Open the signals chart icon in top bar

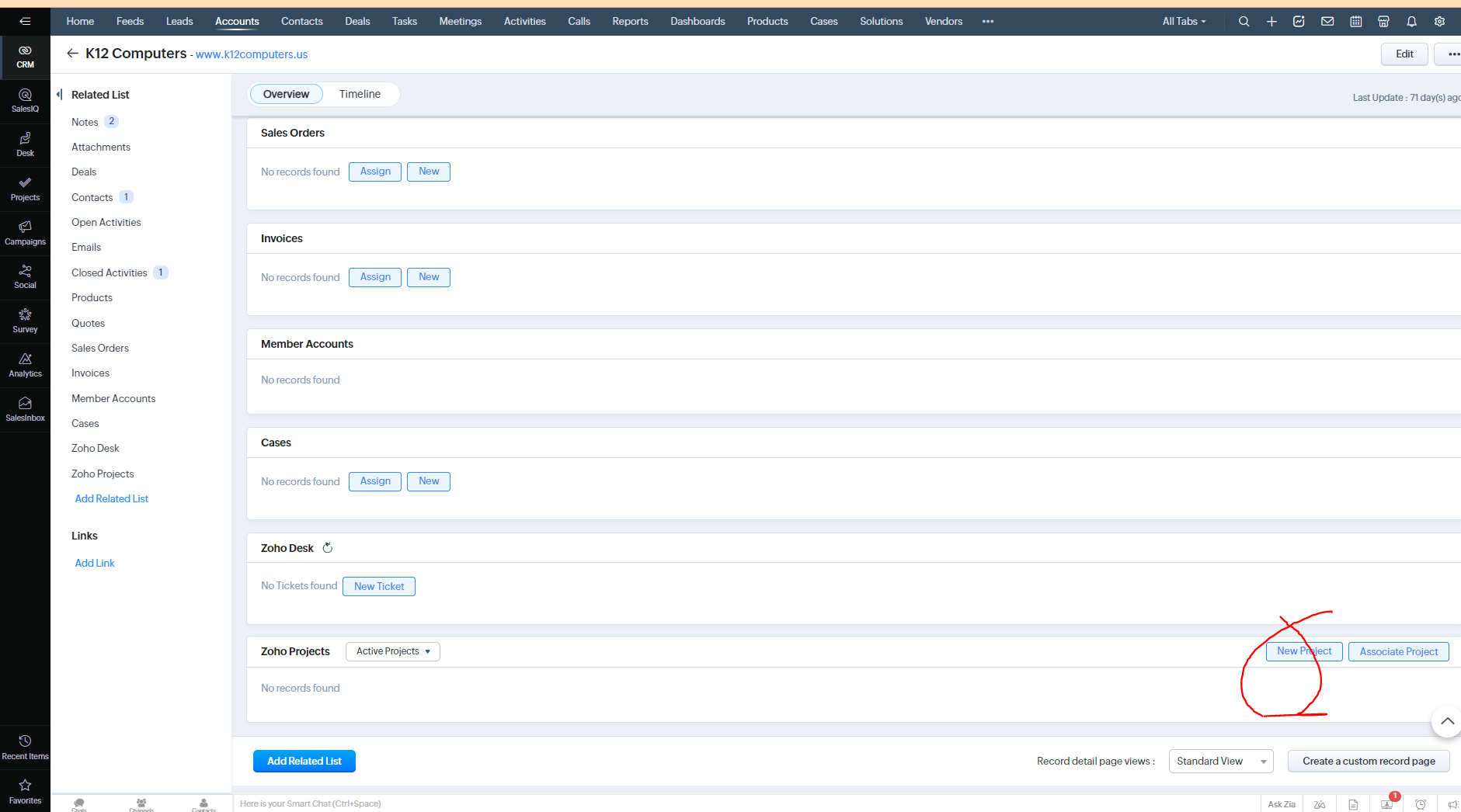(1299, 22)
